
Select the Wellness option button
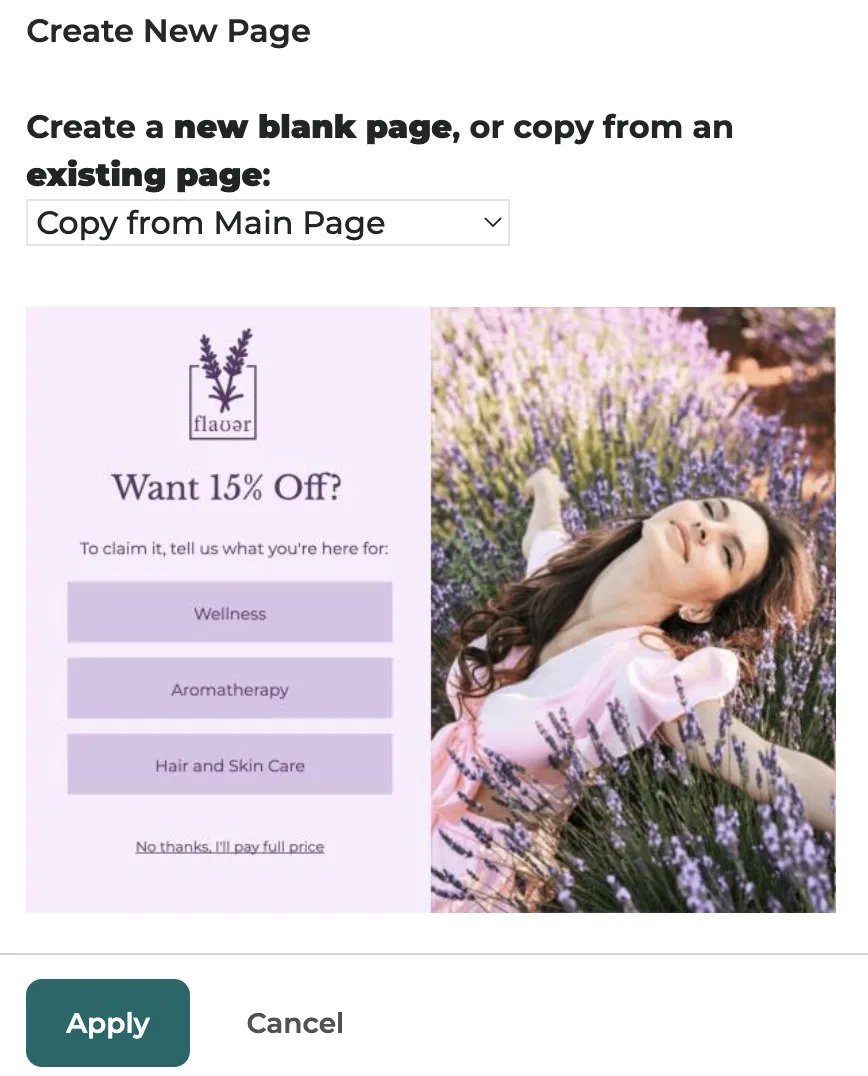pyautogui.click(x=230, y=612)
